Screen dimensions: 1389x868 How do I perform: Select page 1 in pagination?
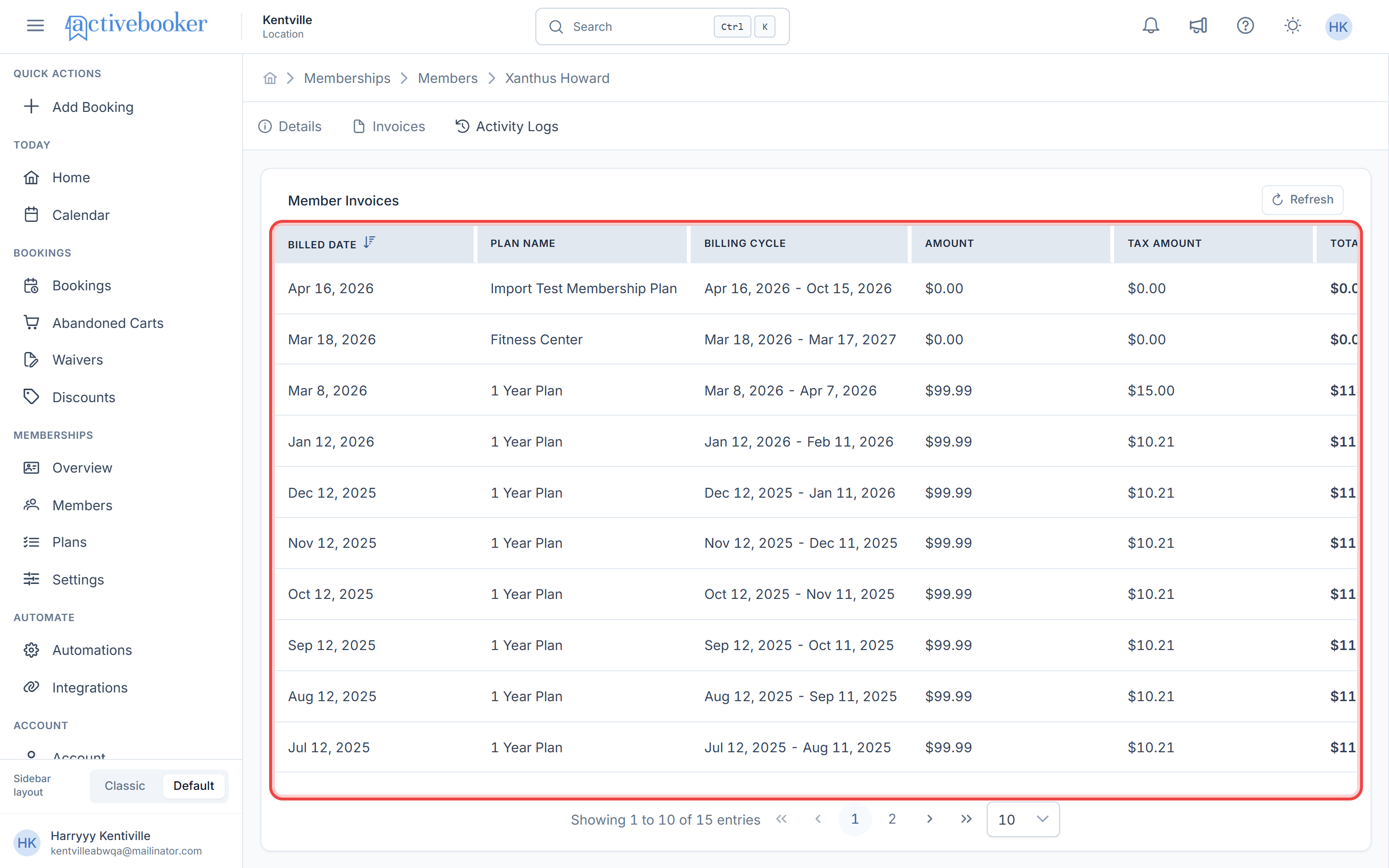point(855,819)
